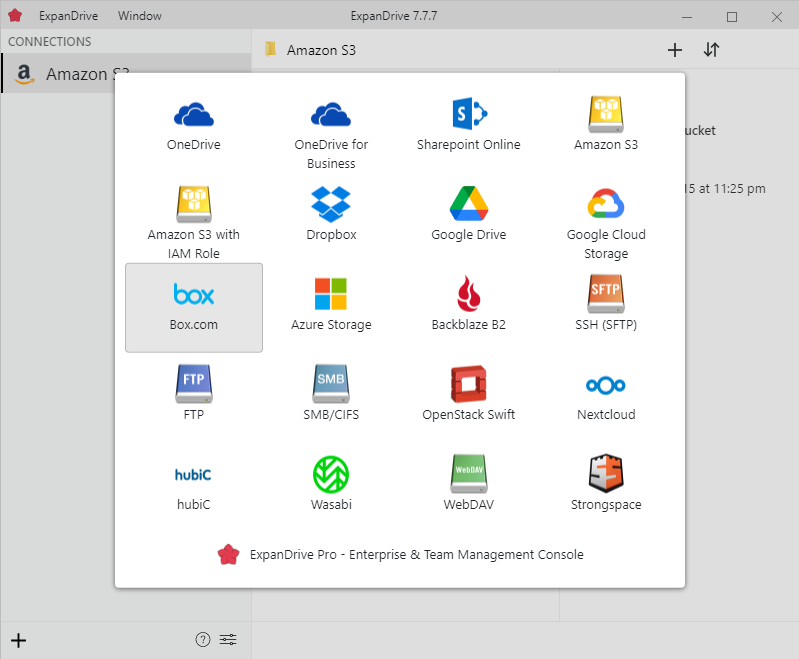Select Amazon S3 with IAM Role
Screen dimensions: 799x659
[193, 204]
